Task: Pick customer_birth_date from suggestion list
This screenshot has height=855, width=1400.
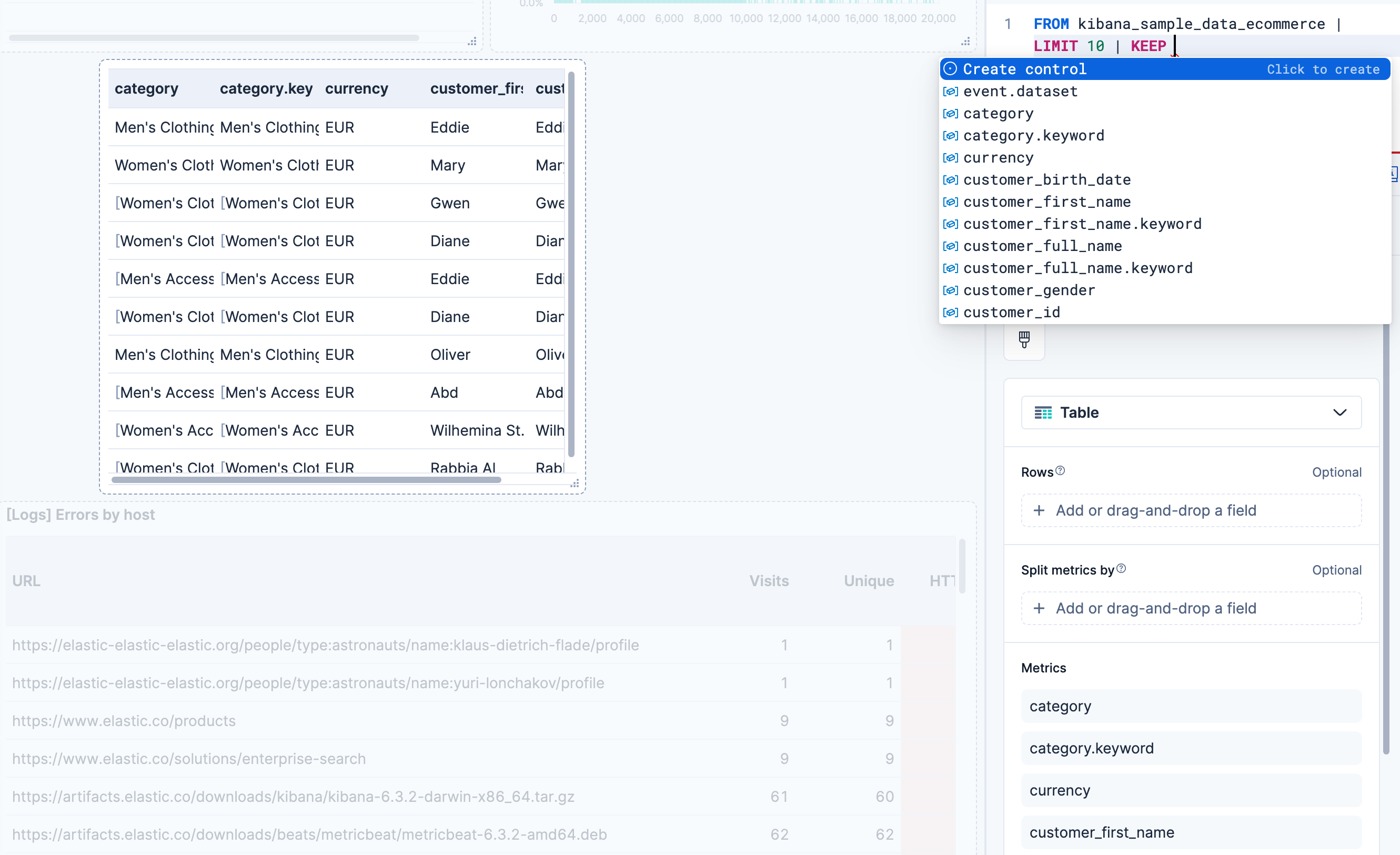Action: pyautogui.click(x=1046, y=180)
